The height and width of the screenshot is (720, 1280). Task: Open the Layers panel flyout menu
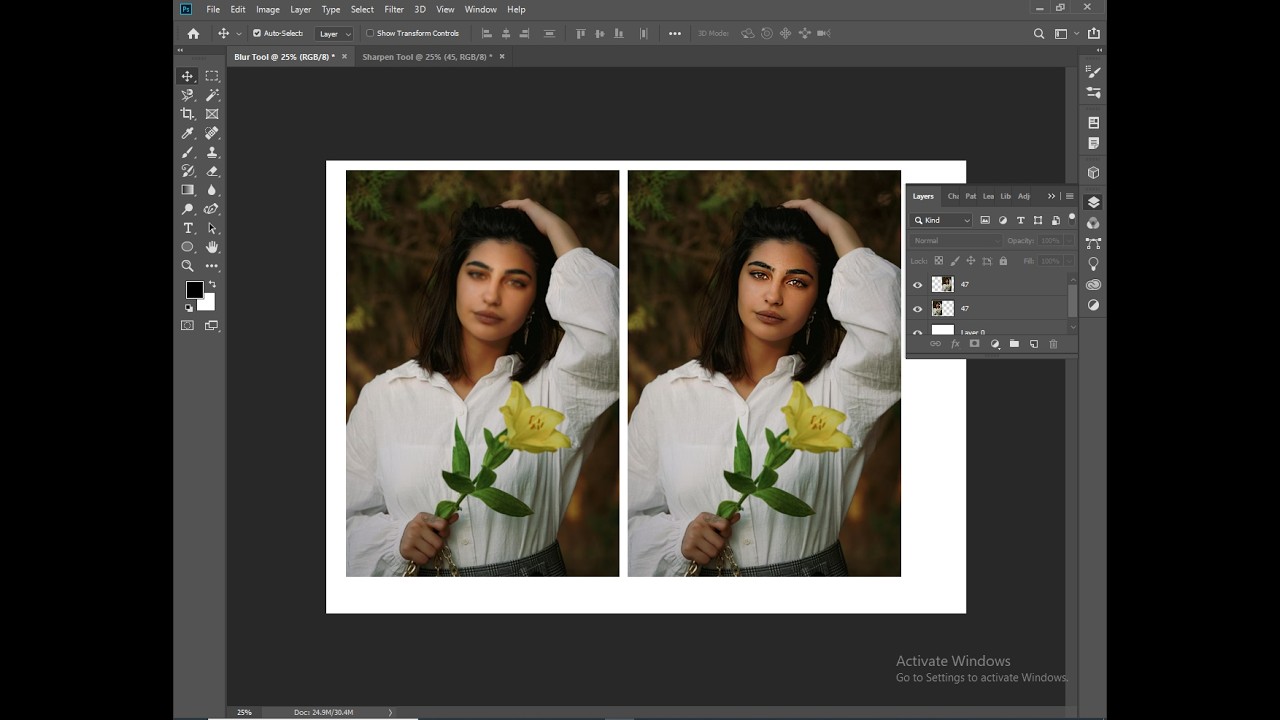pos(1069,196)
